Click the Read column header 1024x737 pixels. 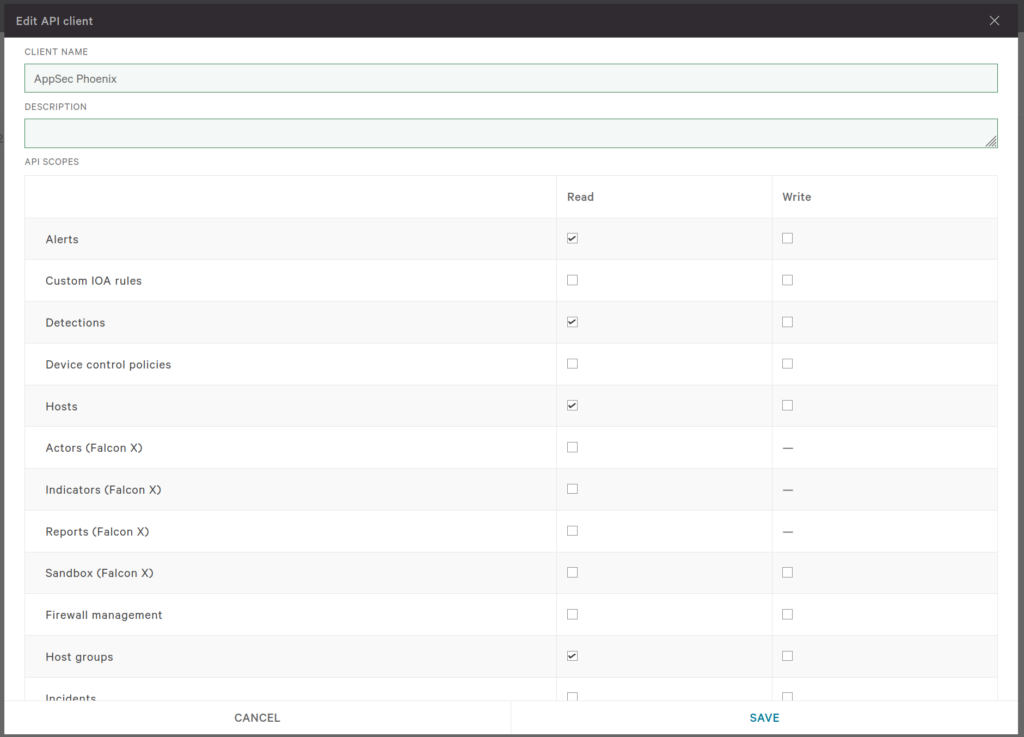tap(580, 197)
